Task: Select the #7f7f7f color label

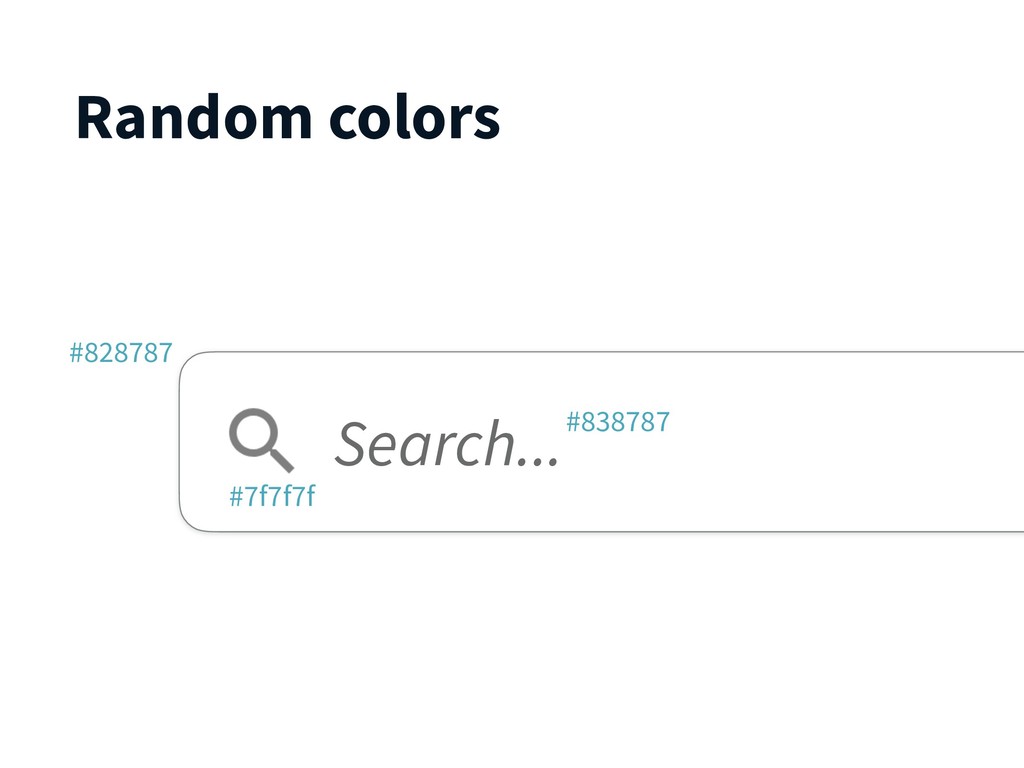Action: 272,496
